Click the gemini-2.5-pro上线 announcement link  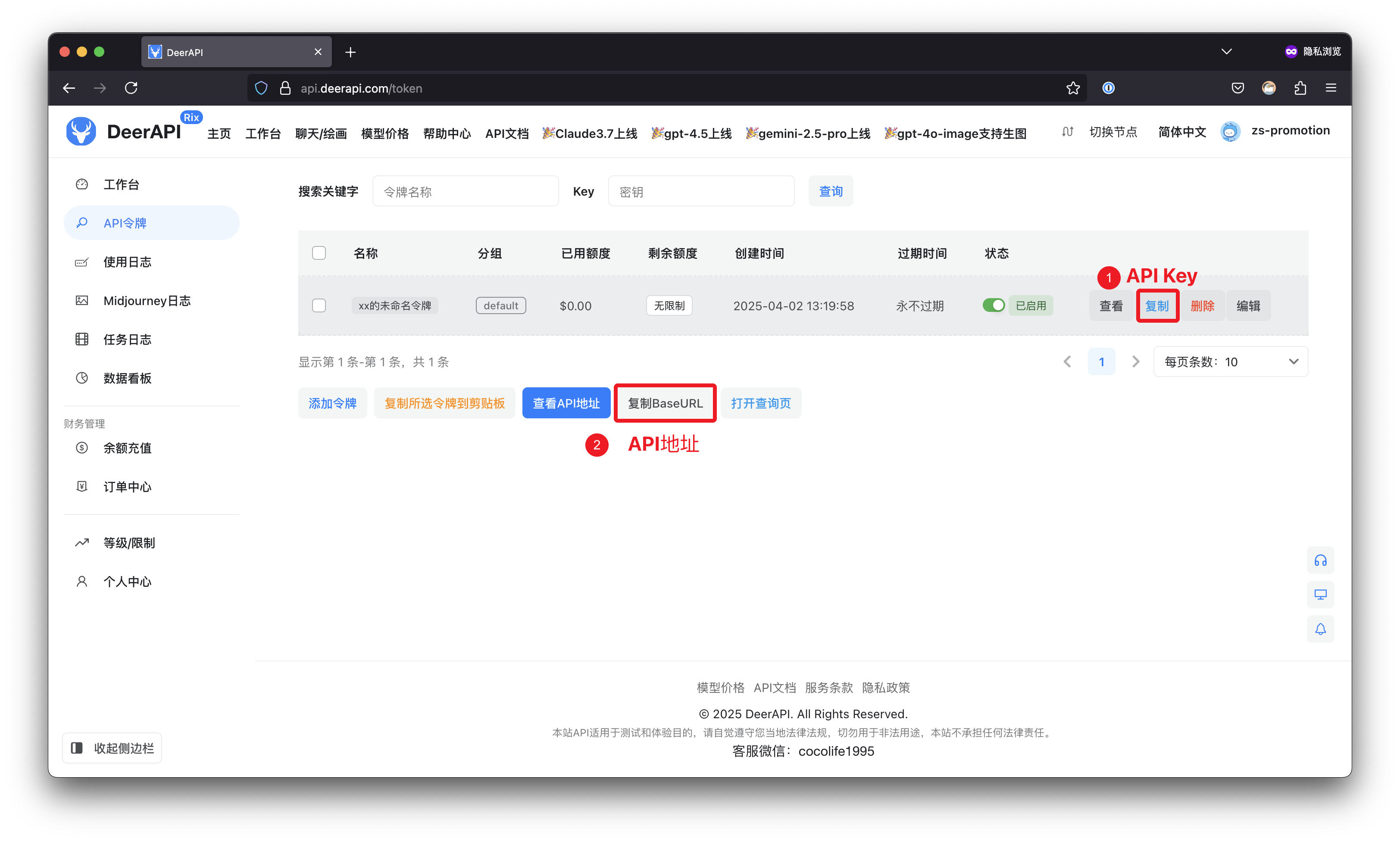(x=808, y=133)
